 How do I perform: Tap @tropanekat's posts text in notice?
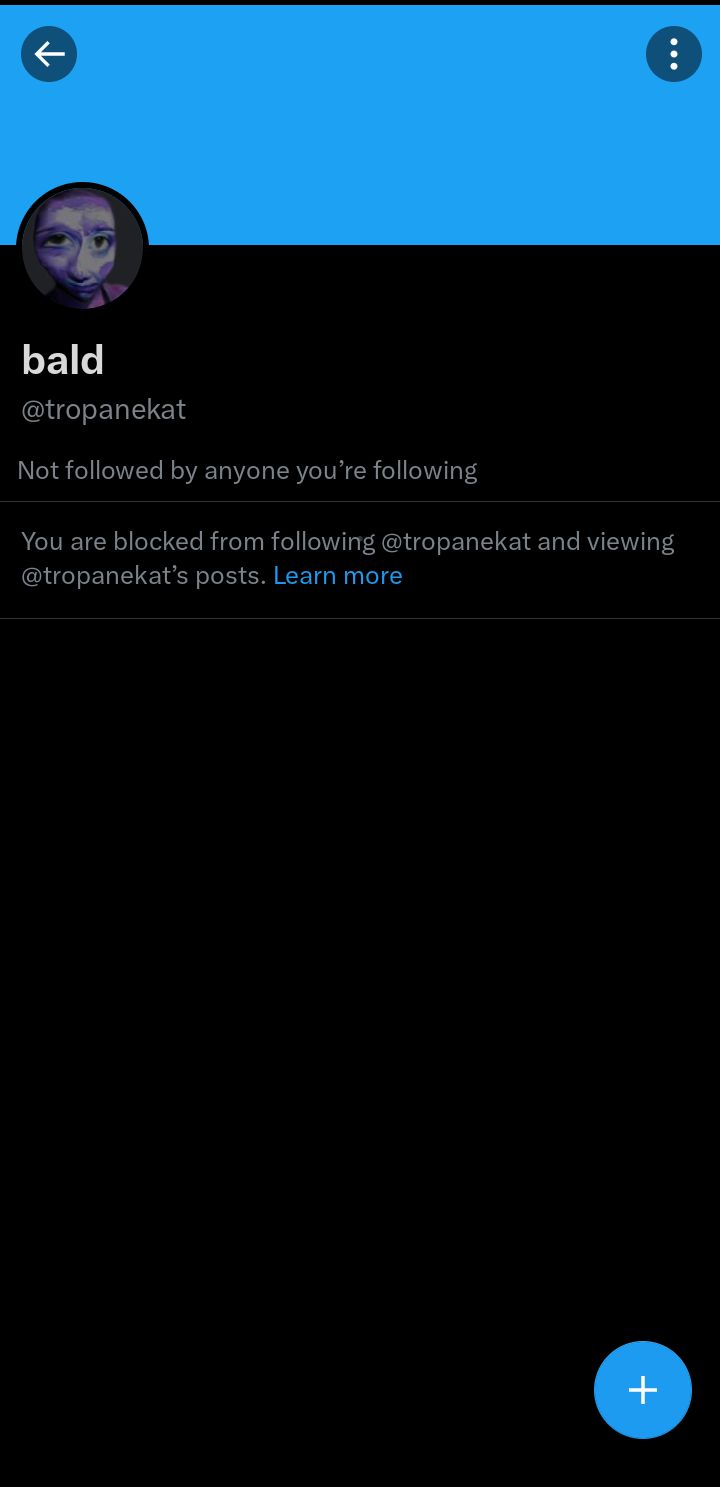pos(144,575)
